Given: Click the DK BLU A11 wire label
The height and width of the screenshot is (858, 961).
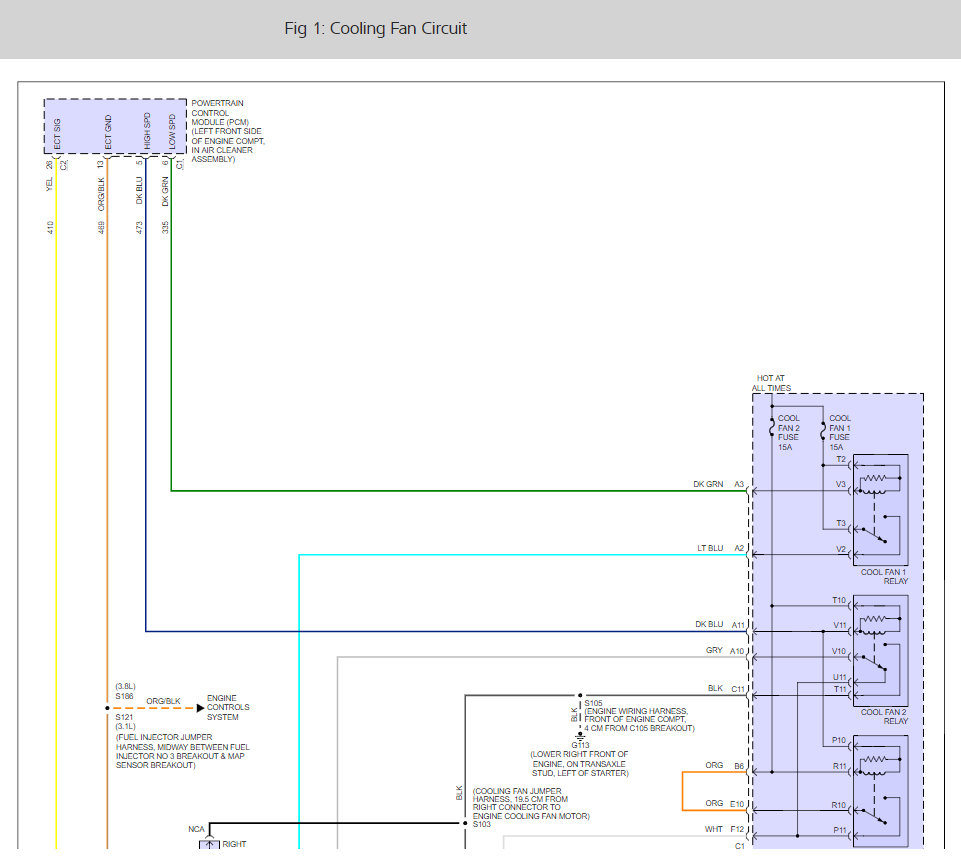Looking at the screenshot, I should coord(708,624).
